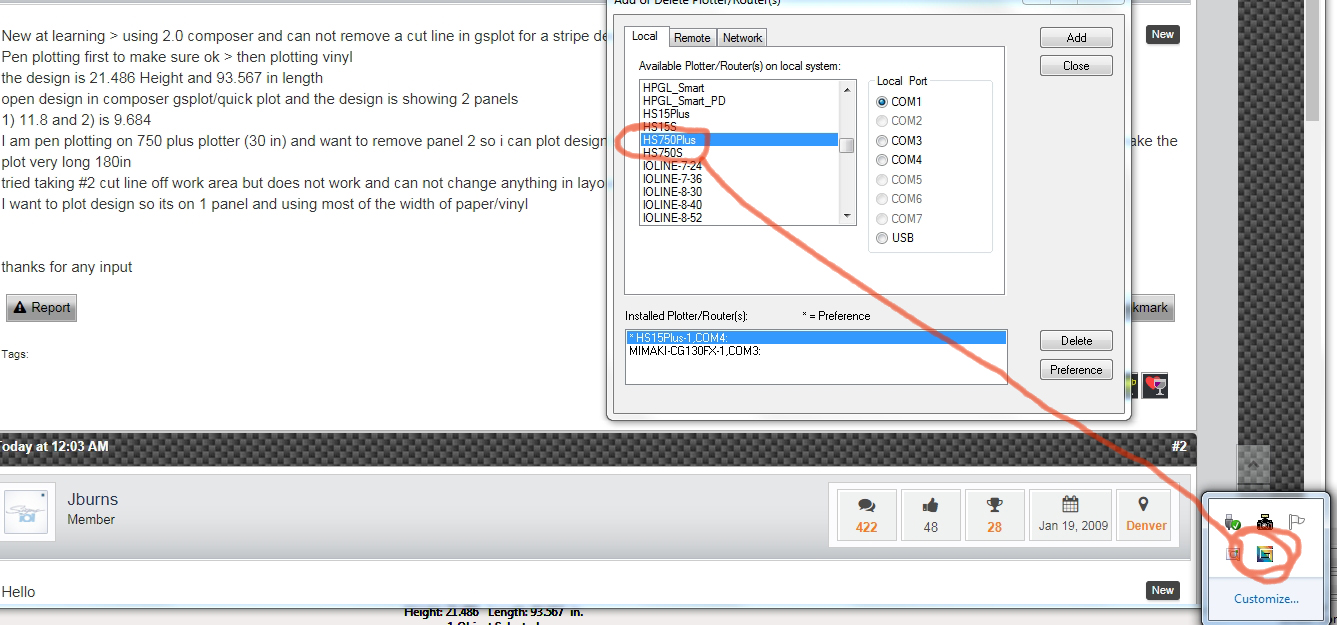Open Jburns user profile link
The width and height of the screenshot is (1337, 625).
click(x=93, y=500)
